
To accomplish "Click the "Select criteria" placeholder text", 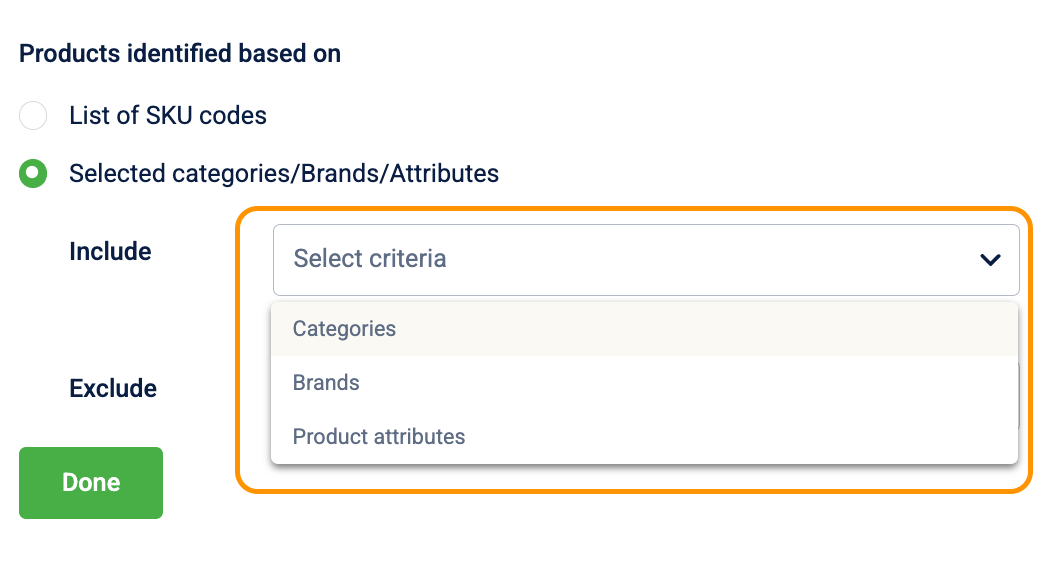I will 370,259.
